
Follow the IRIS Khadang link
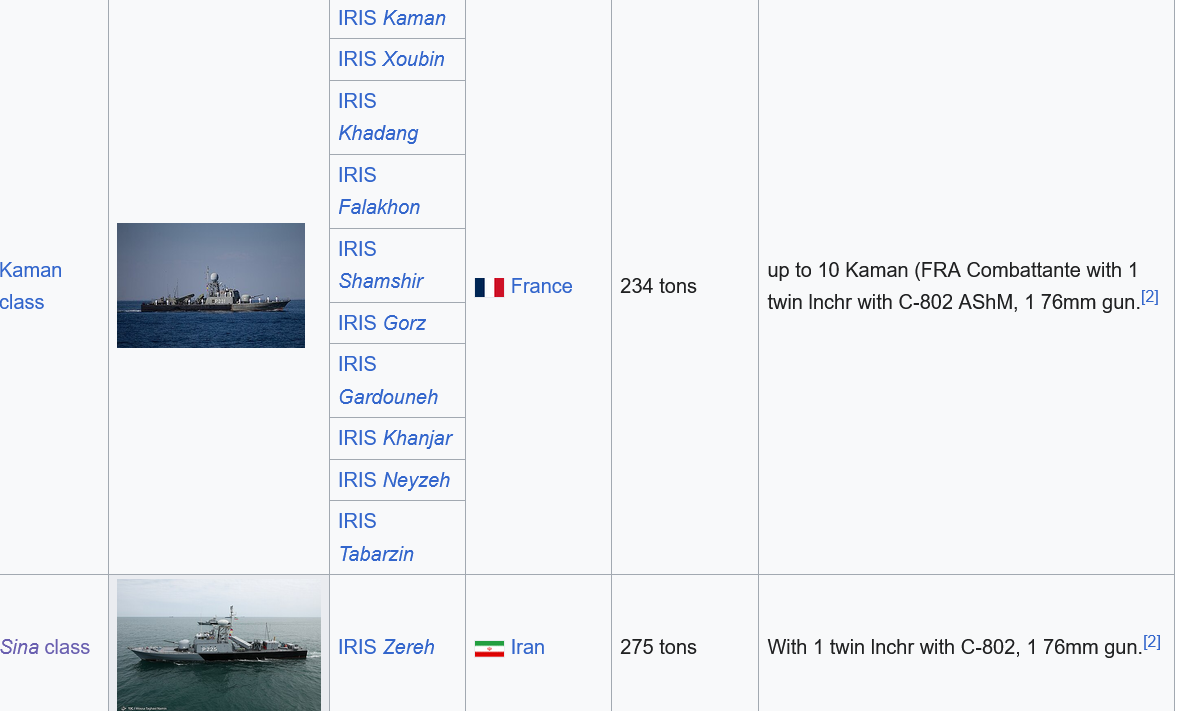(378, 117)
